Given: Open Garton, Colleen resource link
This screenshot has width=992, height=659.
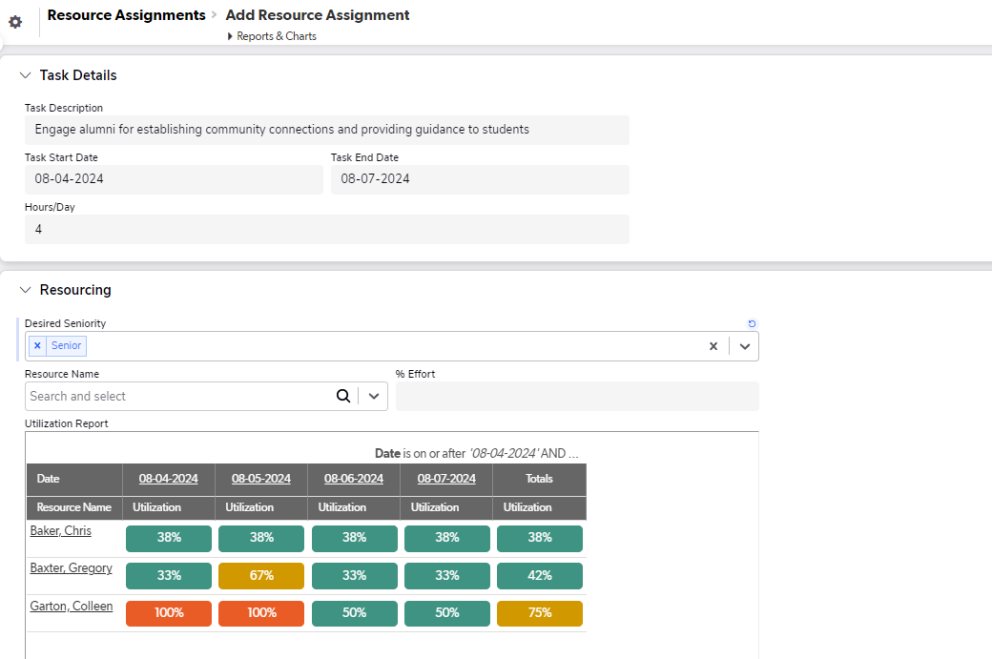Looking at the screenshot, I should tap(71, 606).
